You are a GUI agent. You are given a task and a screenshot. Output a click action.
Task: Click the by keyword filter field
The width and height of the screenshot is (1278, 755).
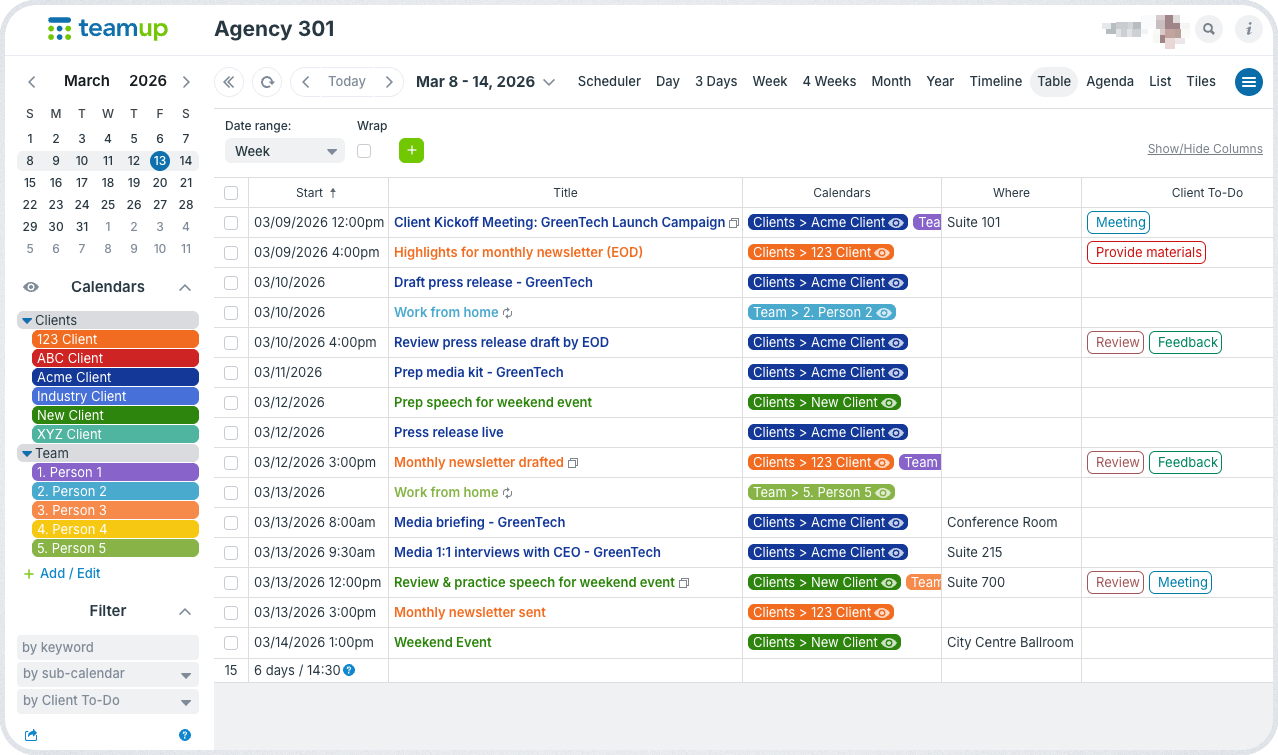108,647
